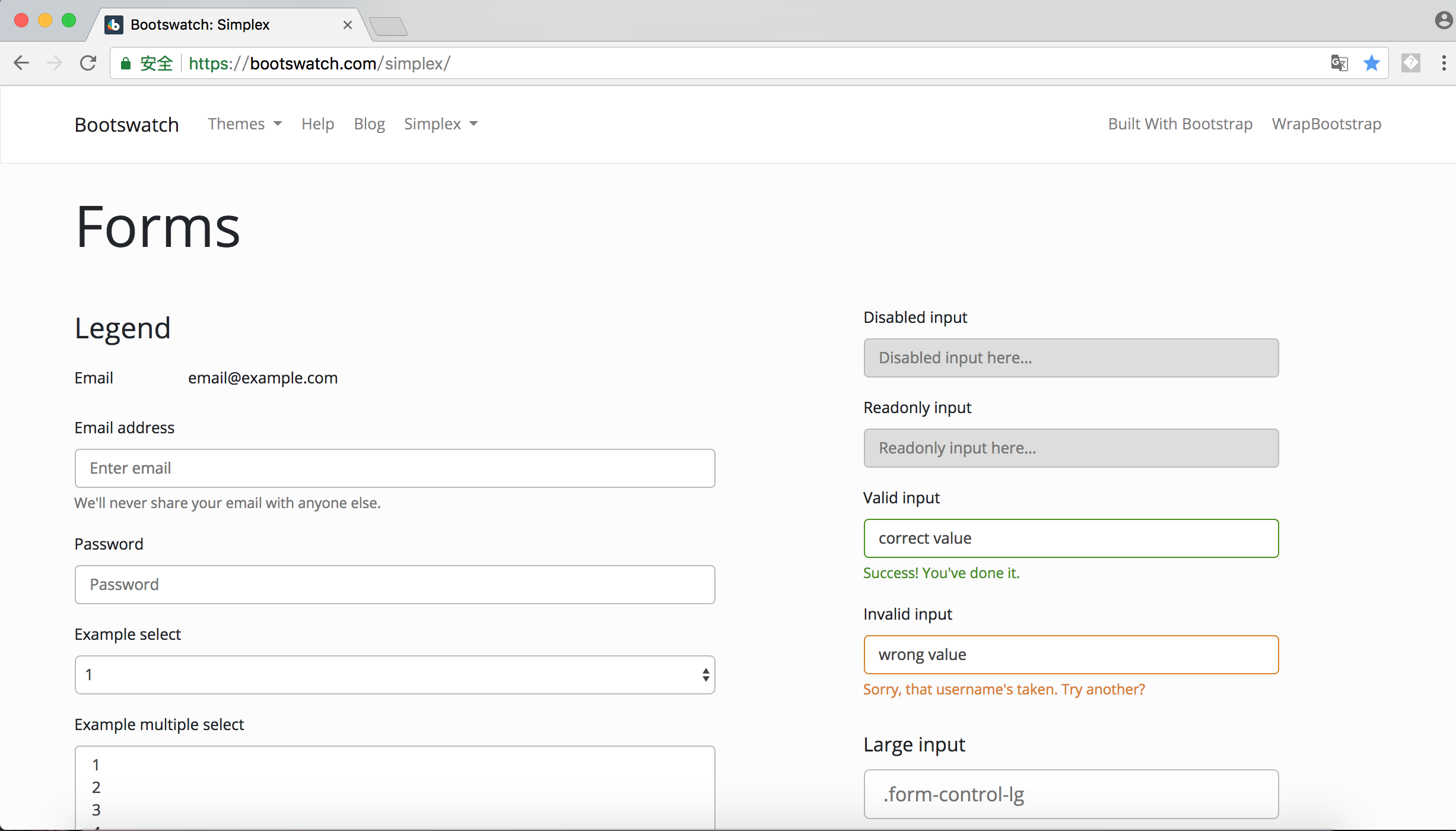Focus the Enter email input field
The height and width of the screenshot is (831, 1456).
pos(395,468)
